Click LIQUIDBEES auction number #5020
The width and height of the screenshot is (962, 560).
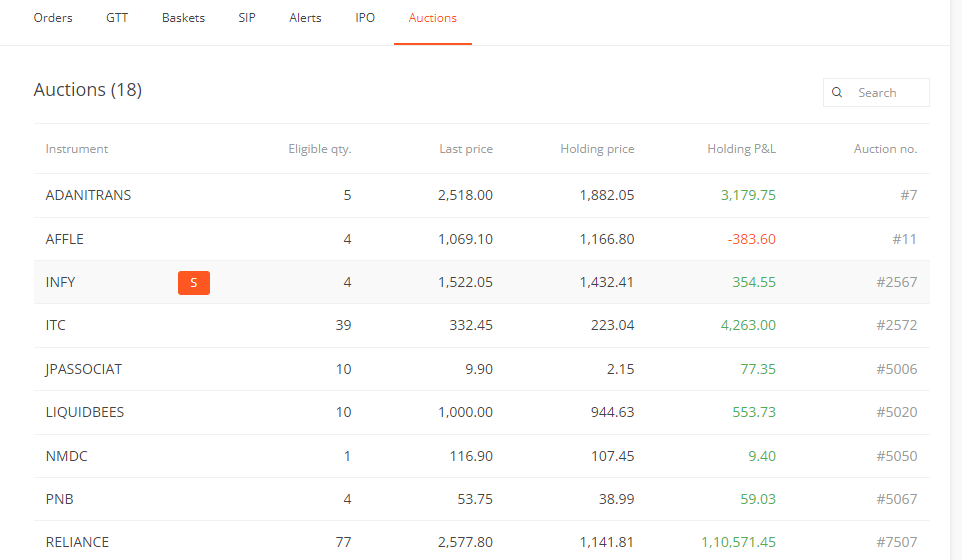coord(896,412)
